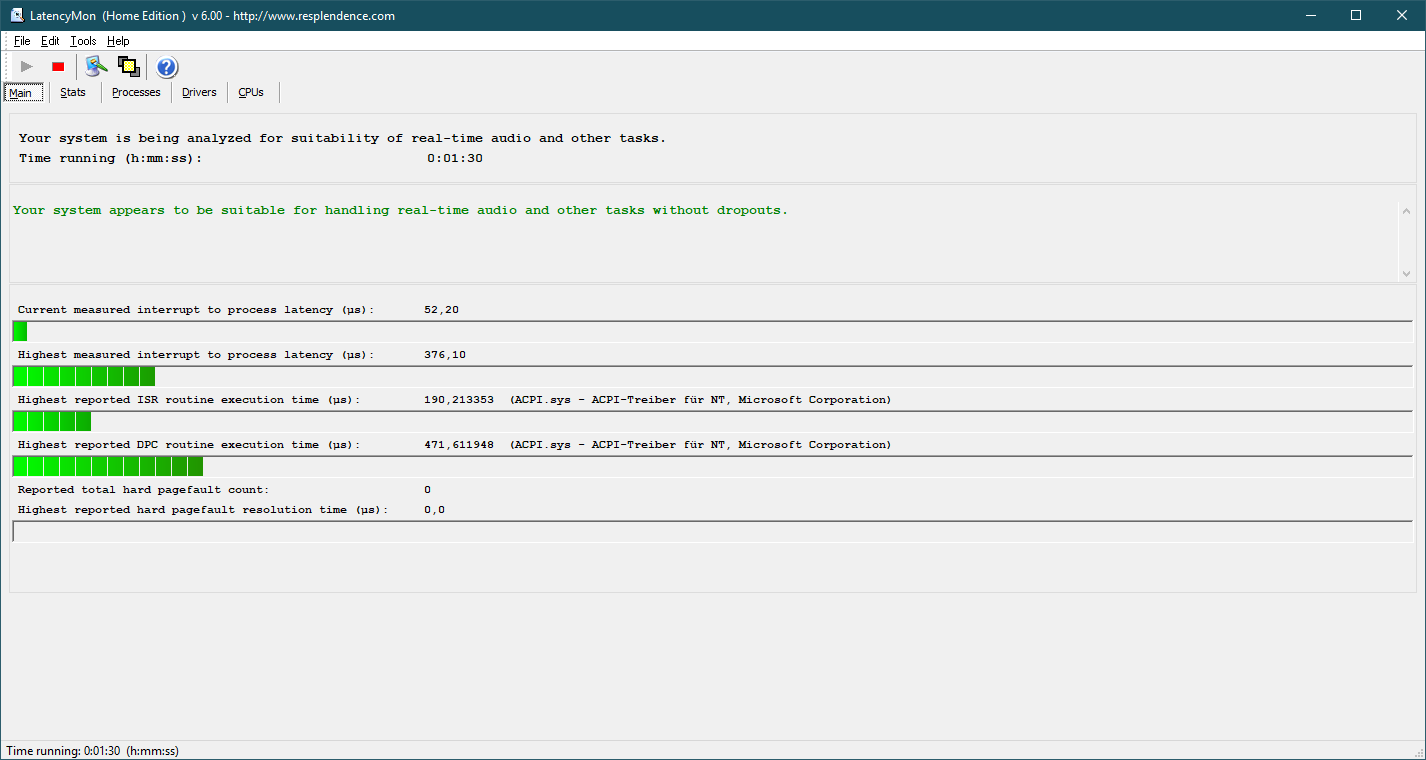Viewport: 1426px width, 760px height.
Task: Click the yellow overlapping windows toolbar icon
Action: coord(128,67)
